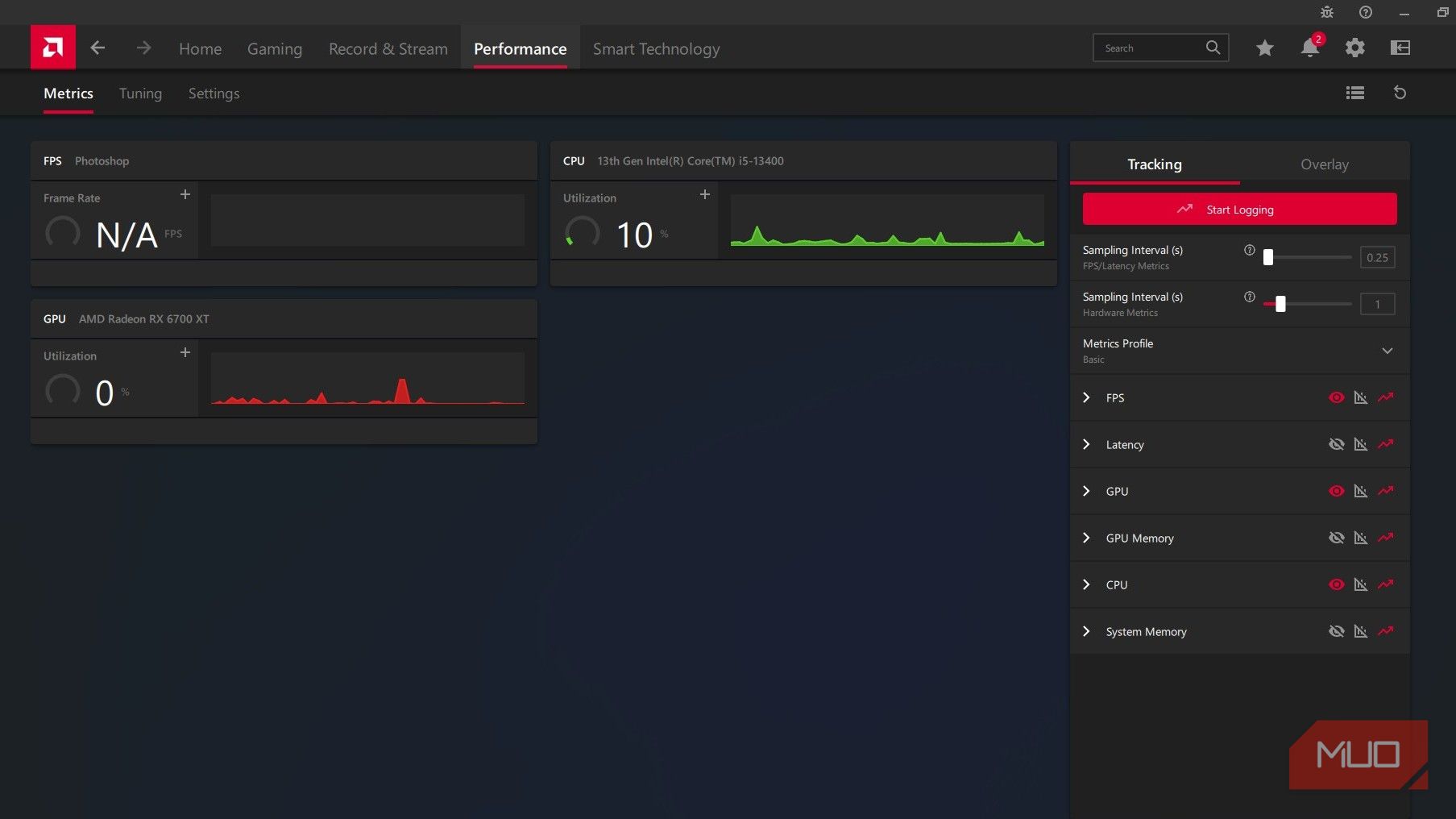Hide GPU metrics with eye icon
The width and height of the screenshot is (1456, 819).
click(1337, 491)
